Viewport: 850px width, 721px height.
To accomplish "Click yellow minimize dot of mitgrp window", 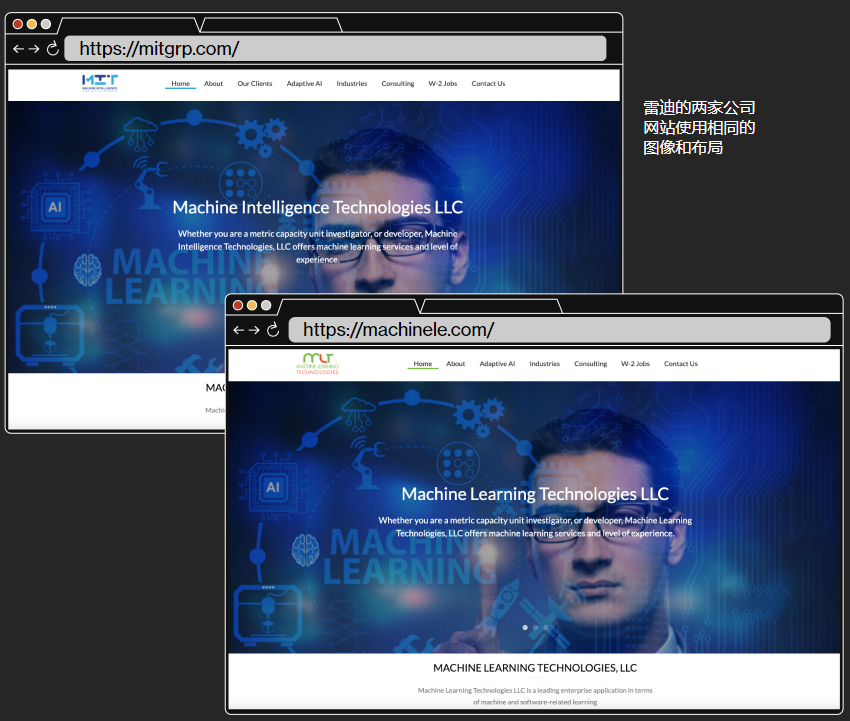I will click(31, 24).
